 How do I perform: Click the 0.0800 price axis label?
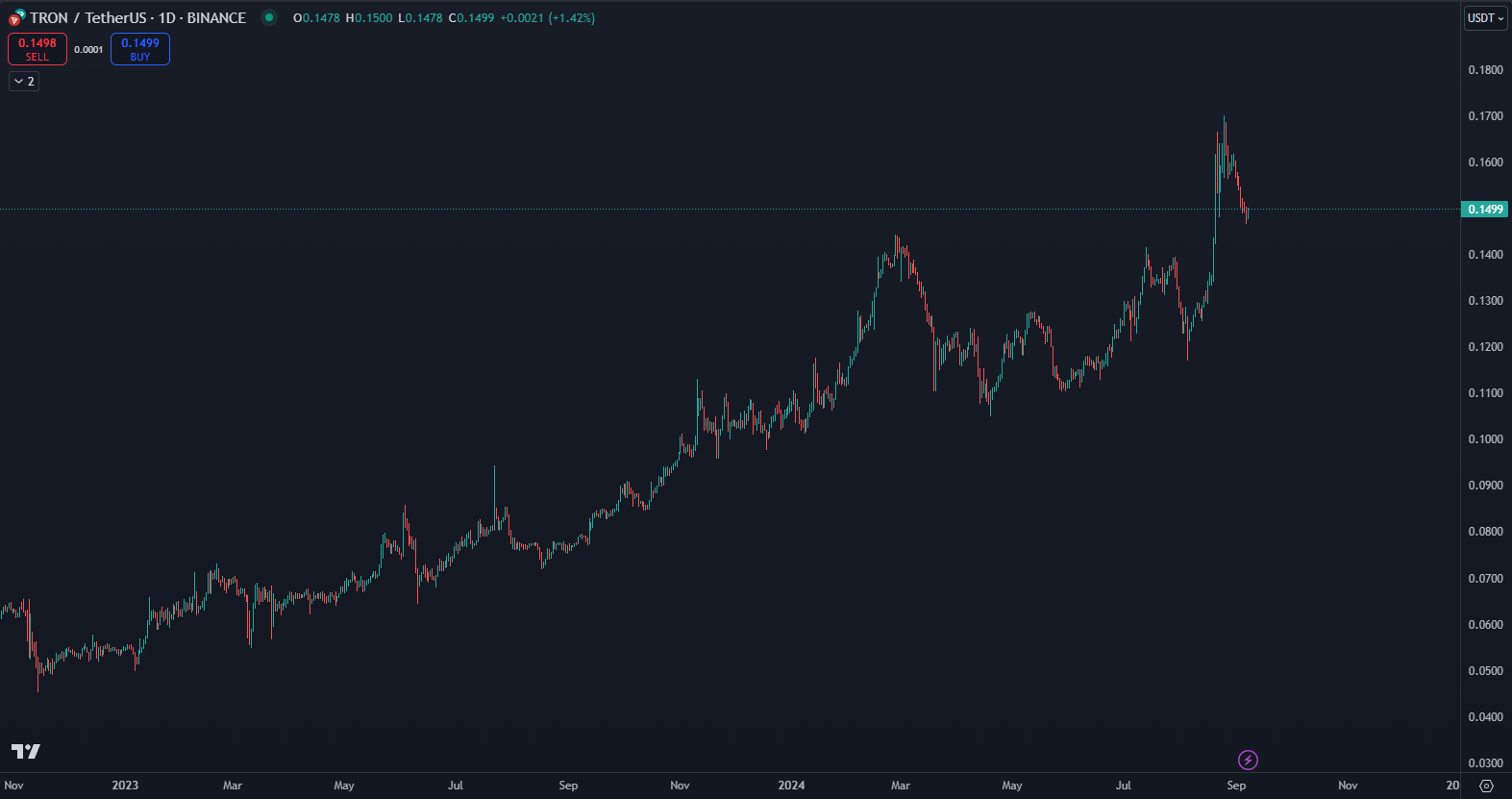(1485, 532)
